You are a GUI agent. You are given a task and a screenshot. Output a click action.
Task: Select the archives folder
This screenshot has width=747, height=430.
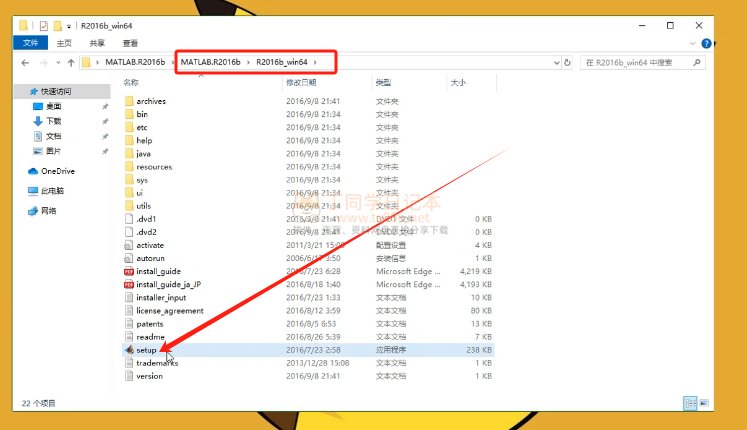coord(150,102)
